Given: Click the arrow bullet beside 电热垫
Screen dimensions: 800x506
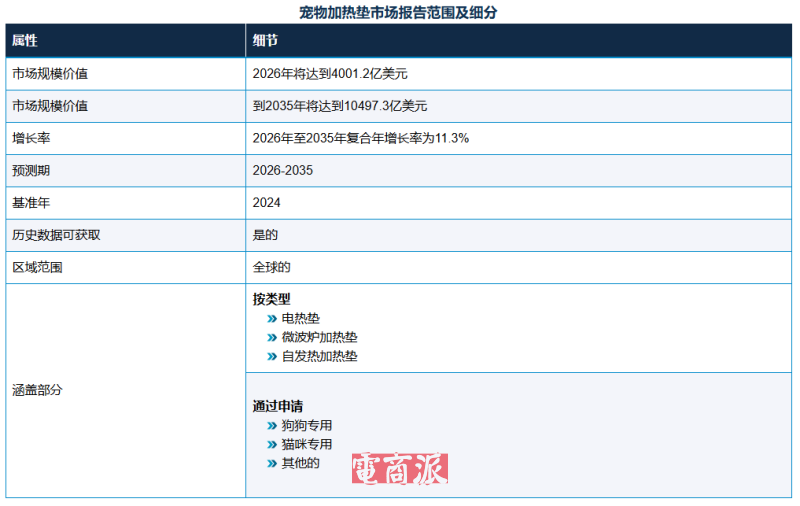Looking at the screenshot, I should (x=272, y=318).
